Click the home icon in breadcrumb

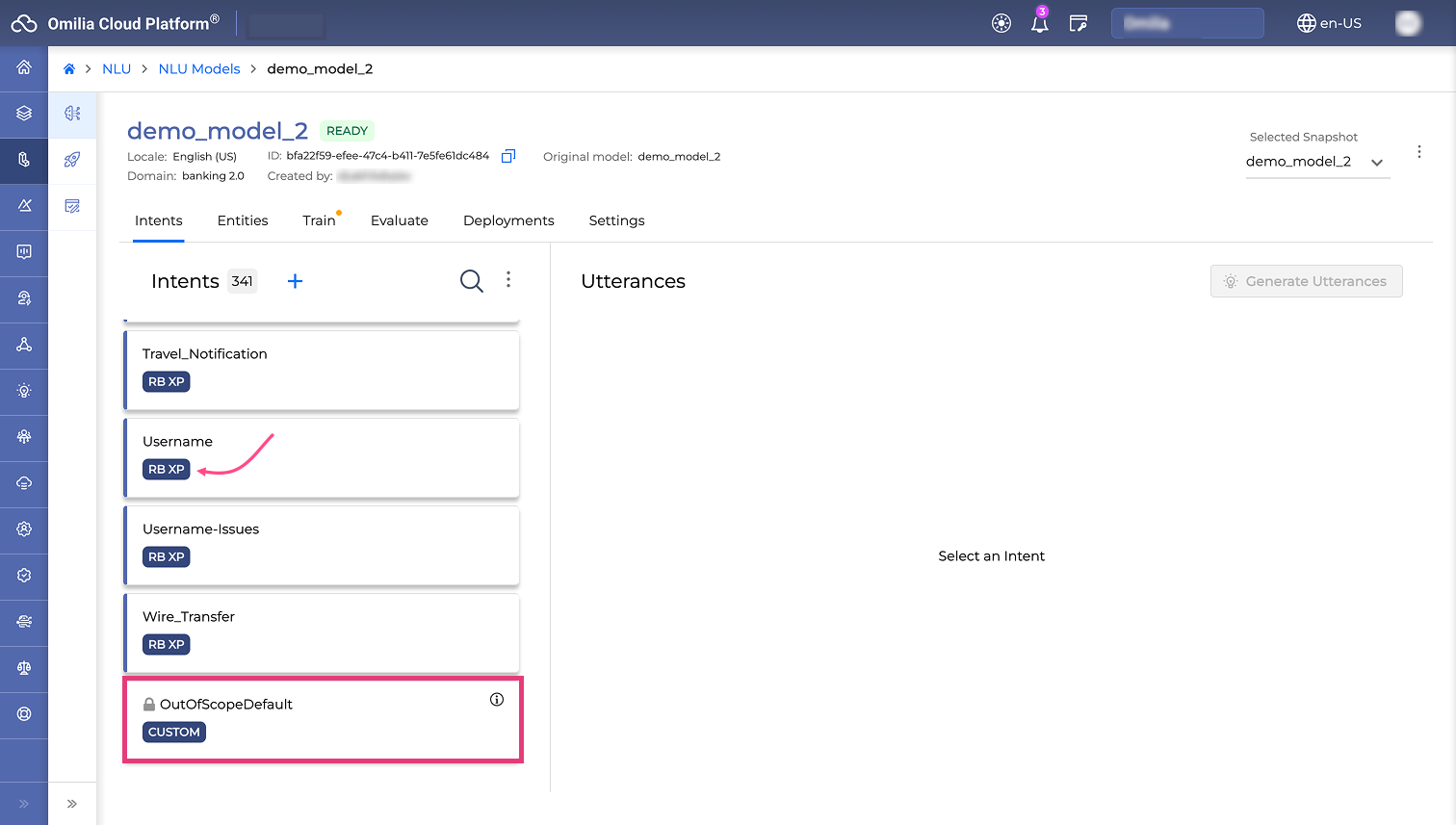coord(69,69)
